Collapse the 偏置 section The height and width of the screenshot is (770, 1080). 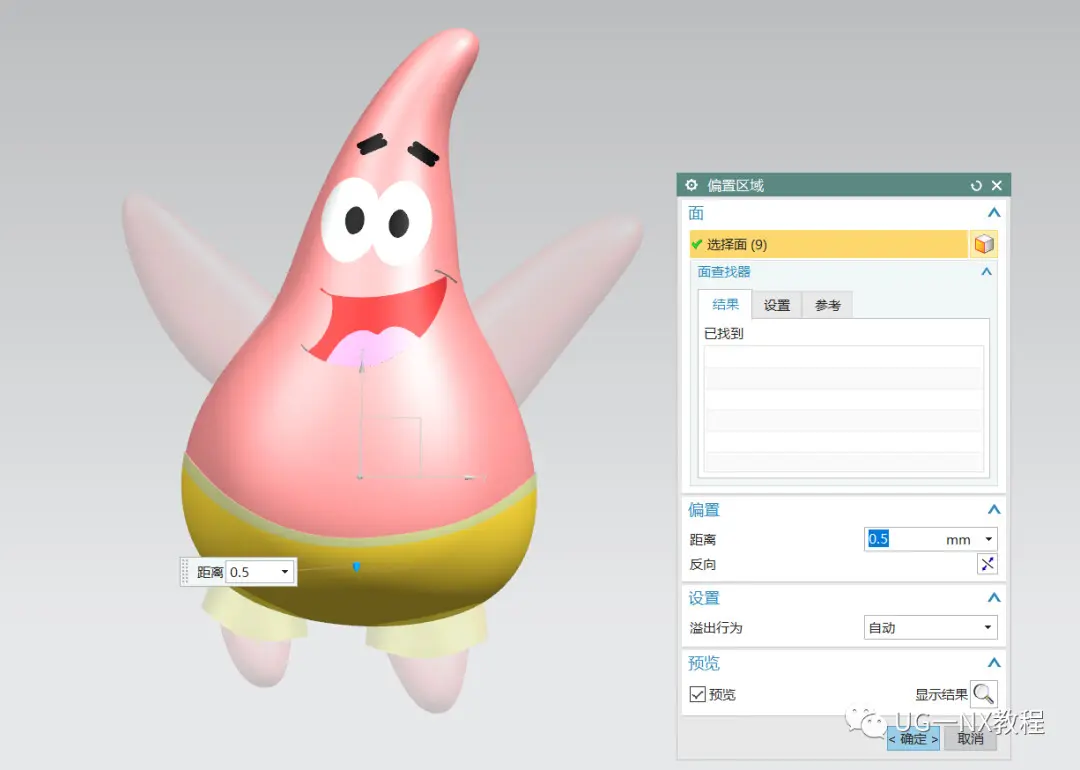click(993, 510)
